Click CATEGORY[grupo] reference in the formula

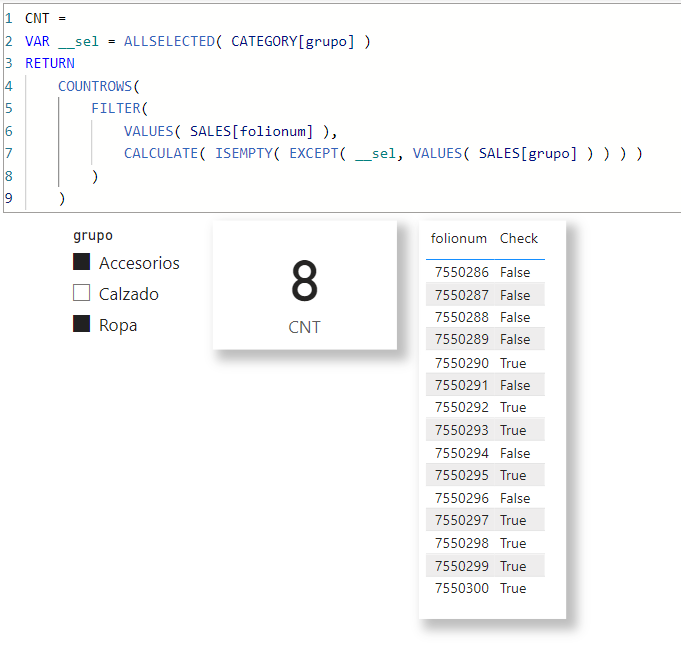[293, 41]
